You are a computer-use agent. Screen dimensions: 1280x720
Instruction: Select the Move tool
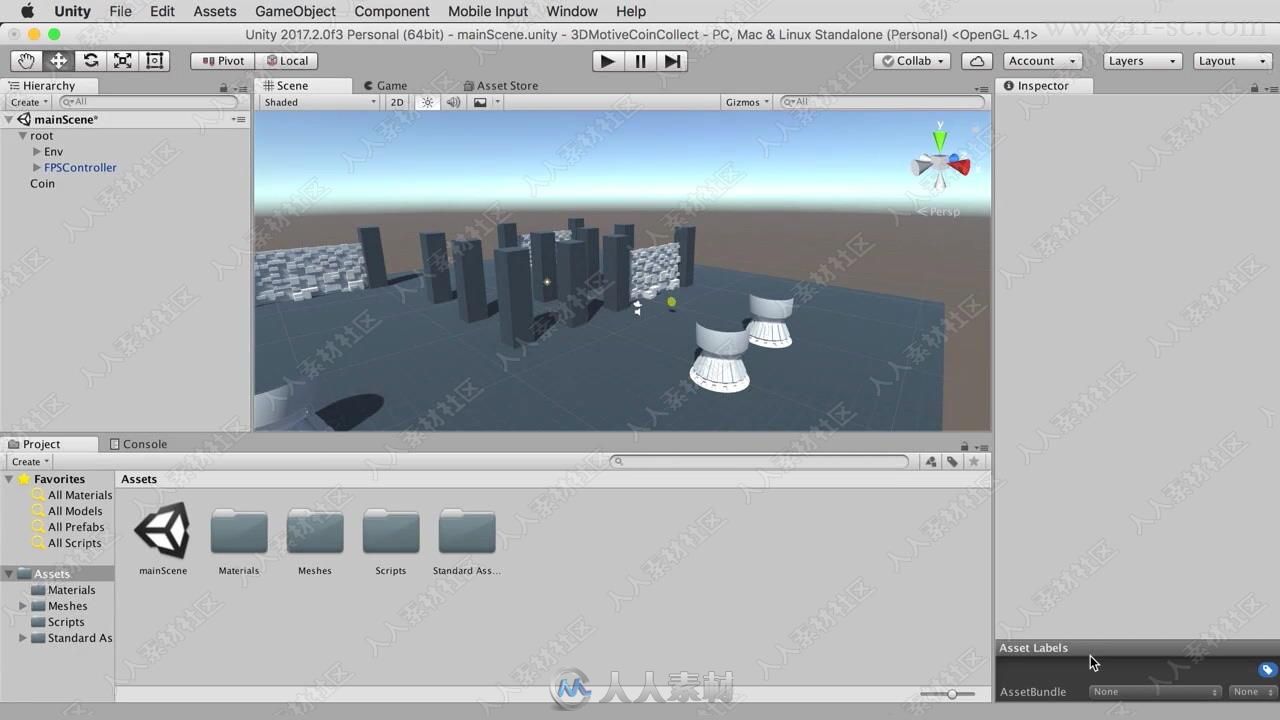[x=58, y=61]
